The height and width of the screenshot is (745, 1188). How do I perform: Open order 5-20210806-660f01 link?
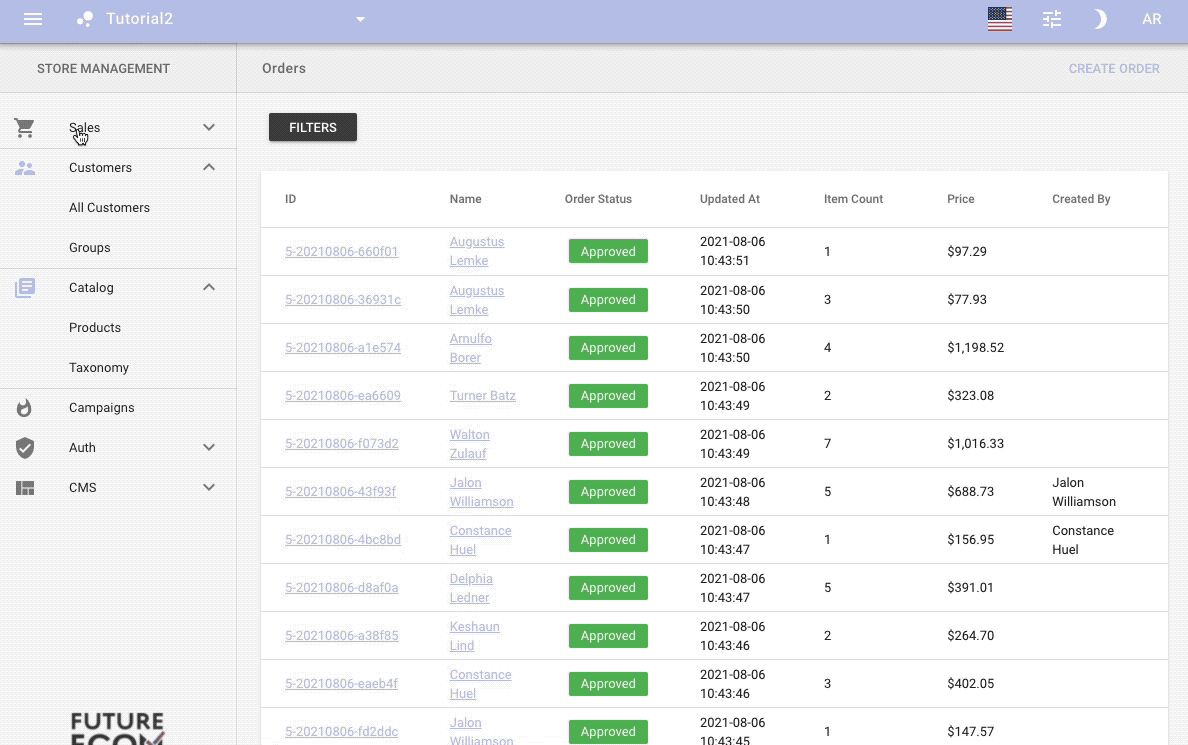point(341,252)
